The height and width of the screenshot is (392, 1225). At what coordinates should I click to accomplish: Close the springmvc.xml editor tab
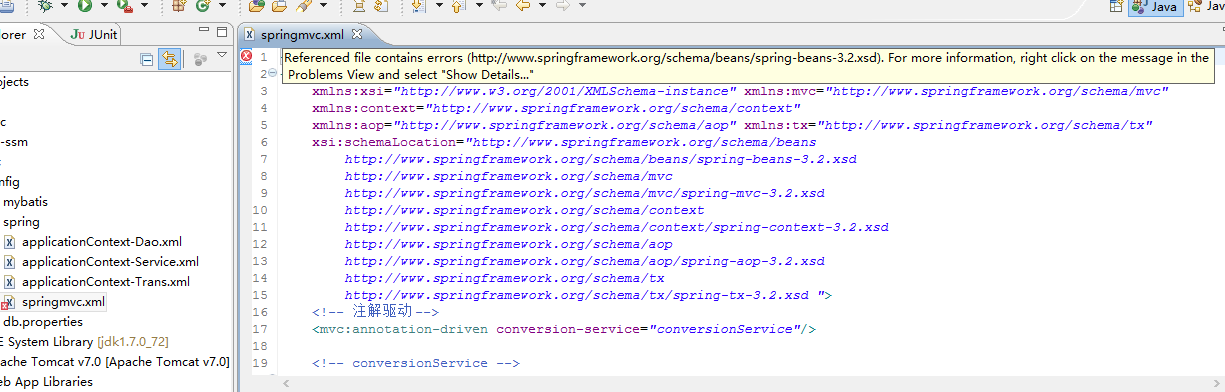click(x=356, y=34)
